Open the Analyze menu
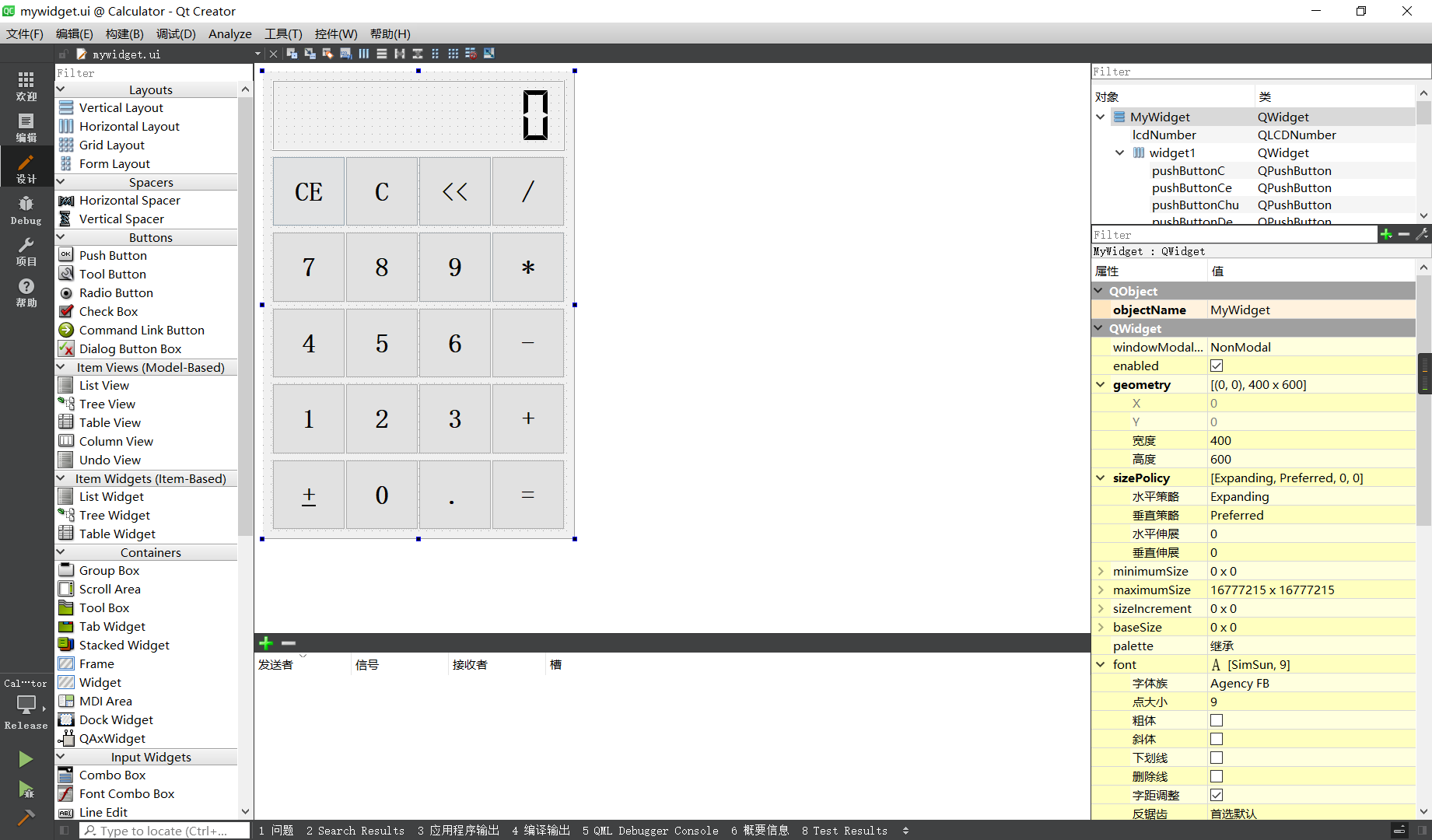Viewport: 1432px width, 840px height. 230,33
